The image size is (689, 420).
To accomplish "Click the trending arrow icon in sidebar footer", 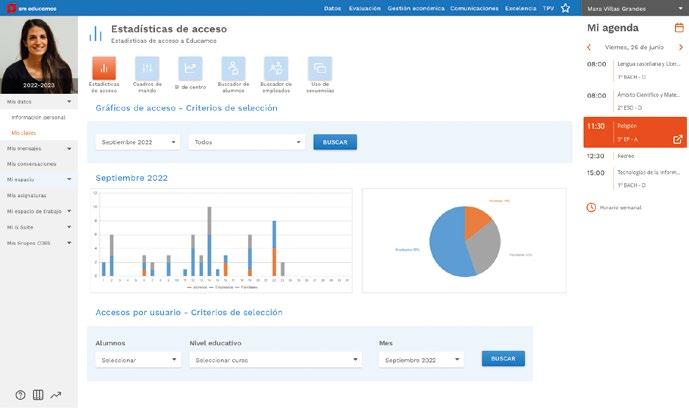I will [56, 395].
